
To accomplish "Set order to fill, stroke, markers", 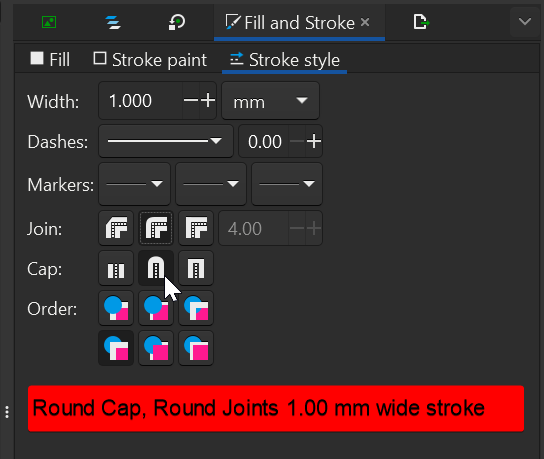I will pos(116,308).
